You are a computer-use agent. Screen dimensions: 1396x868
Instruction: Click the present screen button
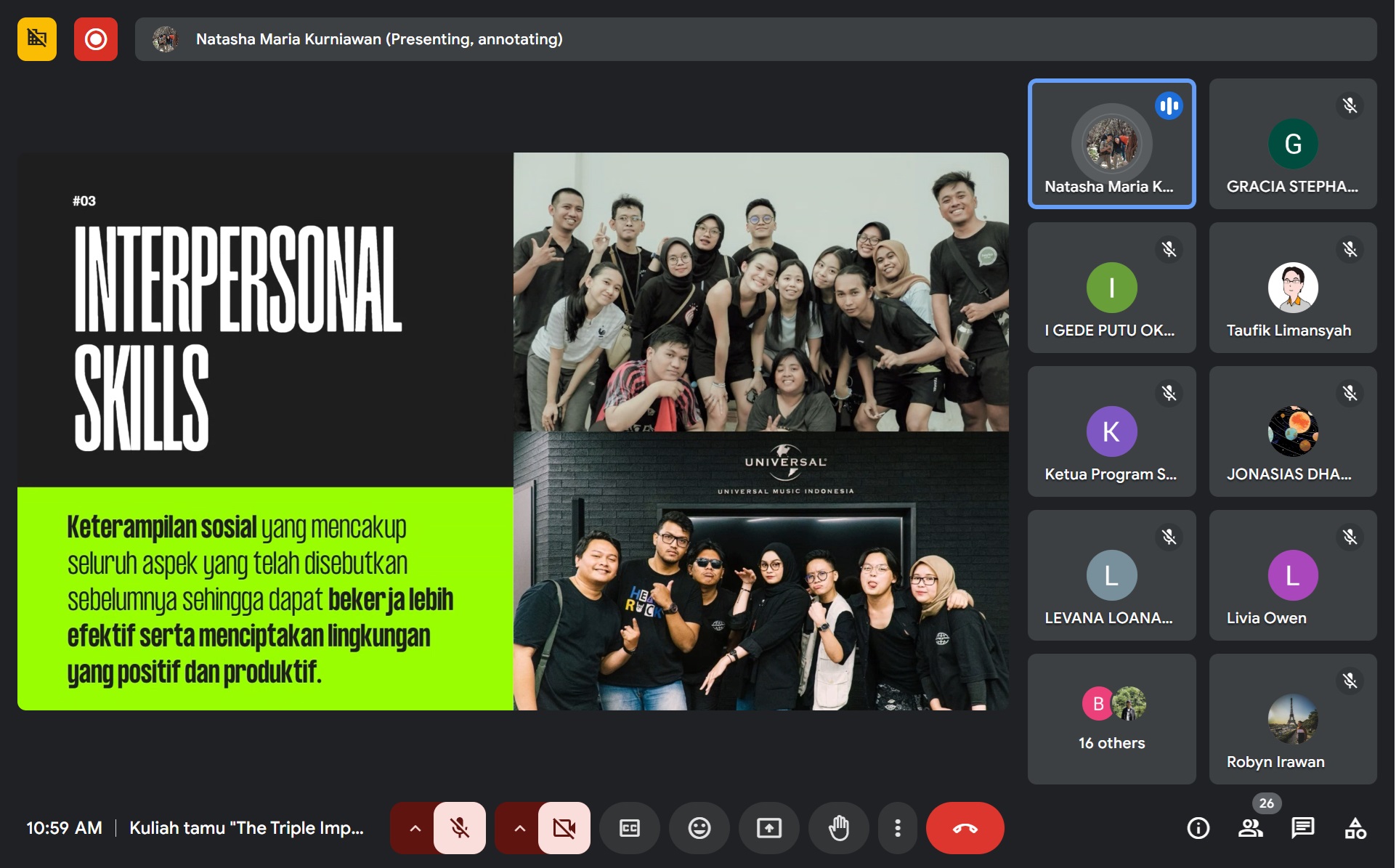pos(768,828)
